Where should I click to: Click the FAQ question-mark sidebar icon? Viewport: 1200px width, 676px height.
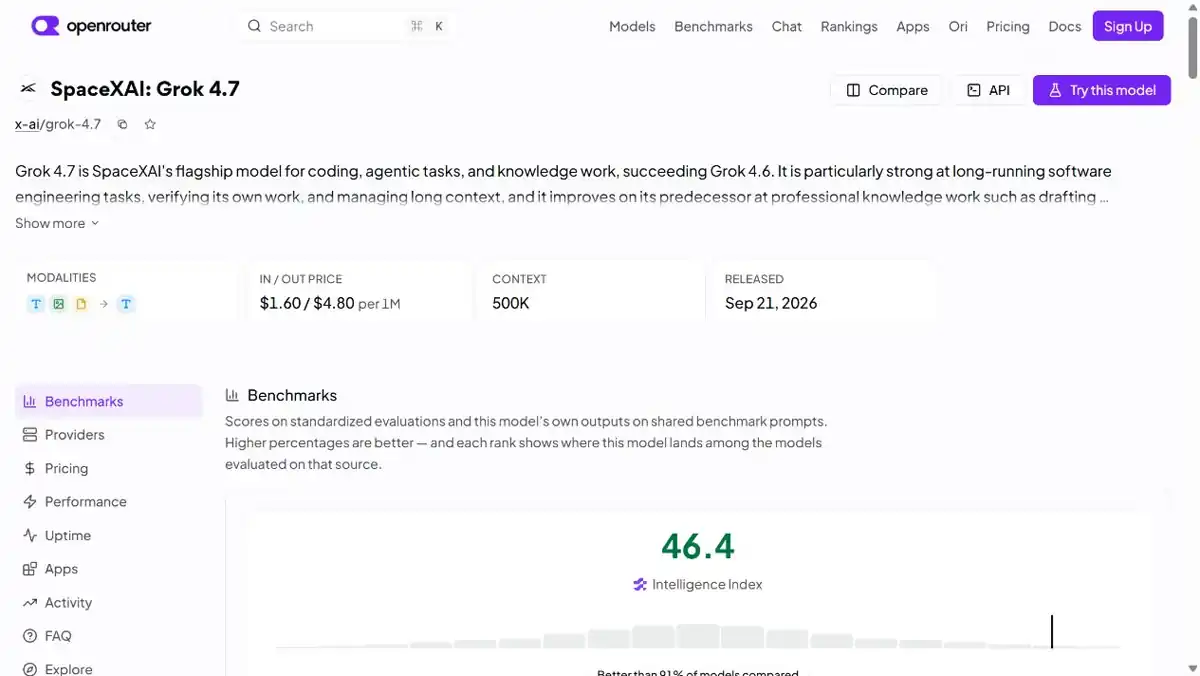[x=30, y=636]
